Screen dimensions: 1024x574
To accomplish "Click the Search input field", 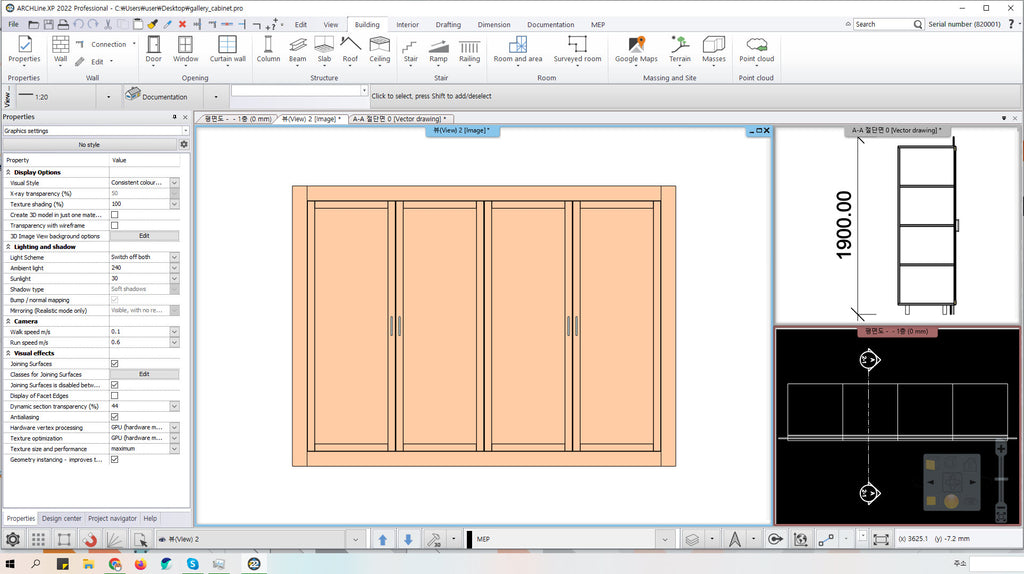I will click(x=883, y=24).
